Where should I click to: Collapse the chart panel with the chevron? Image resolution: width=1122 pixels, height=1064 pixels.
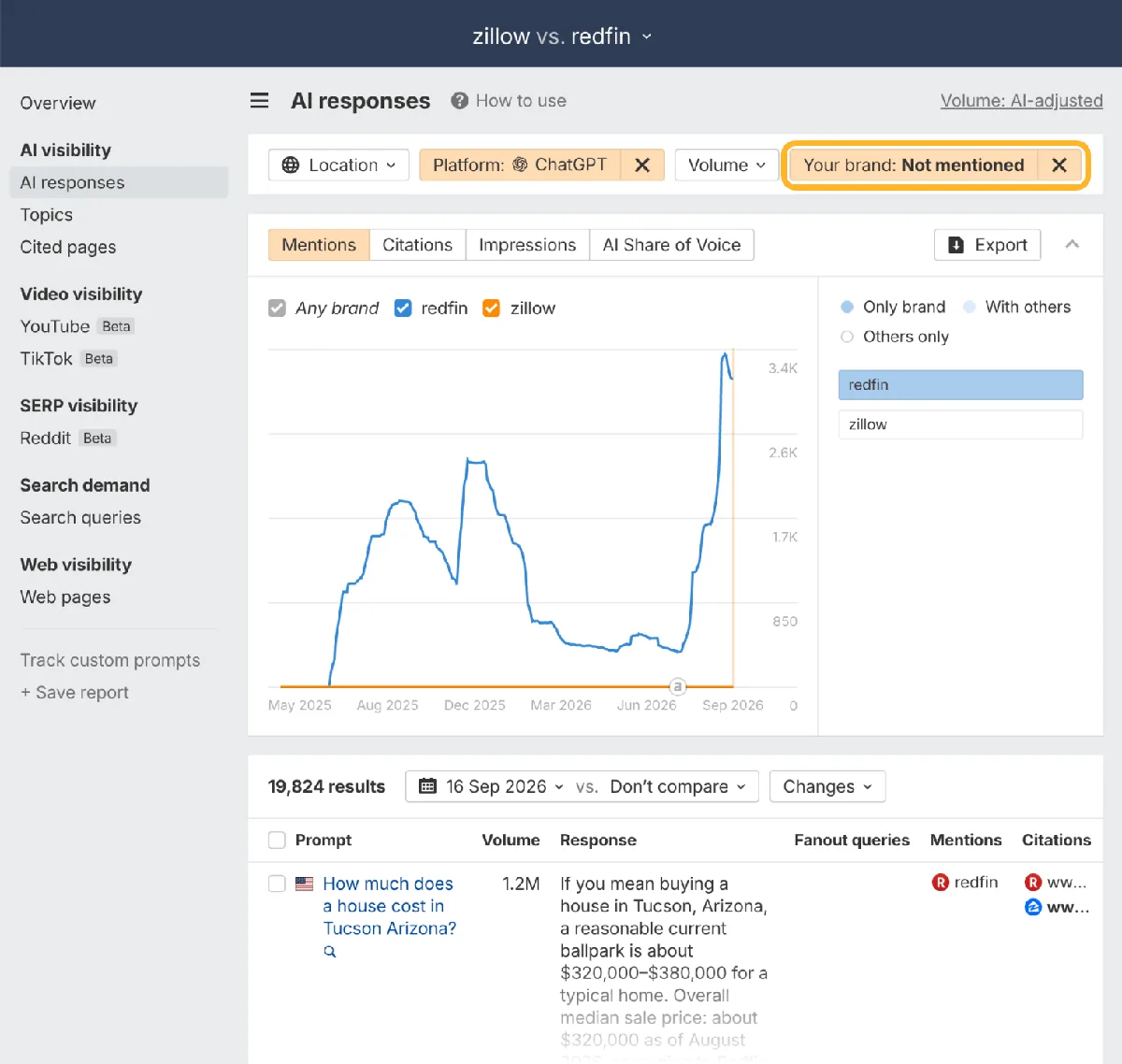click(1072, 244)
